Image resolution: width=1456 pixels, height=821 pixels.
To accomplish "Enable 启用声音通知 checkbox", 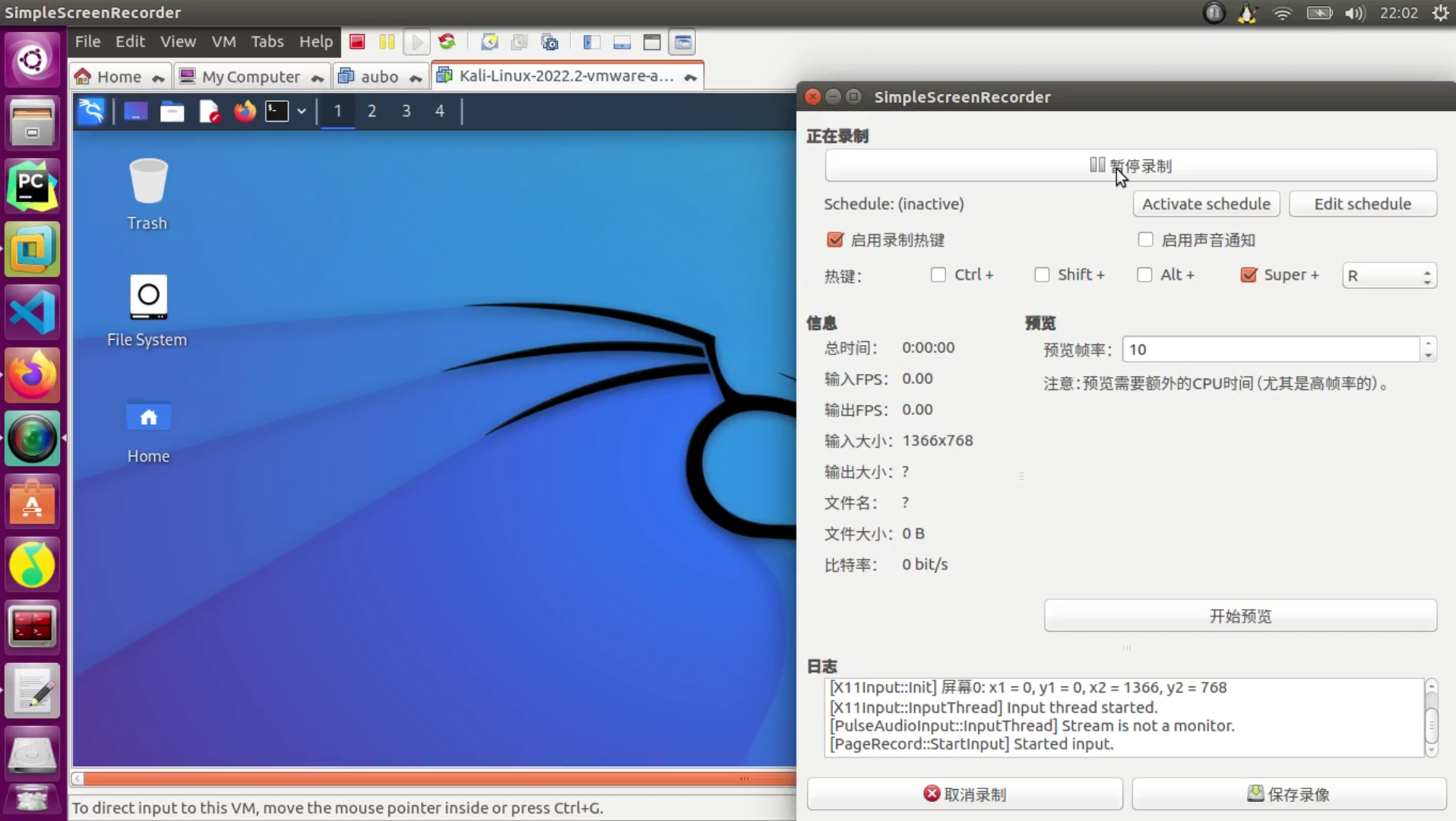I will (x=1145, y=240).
